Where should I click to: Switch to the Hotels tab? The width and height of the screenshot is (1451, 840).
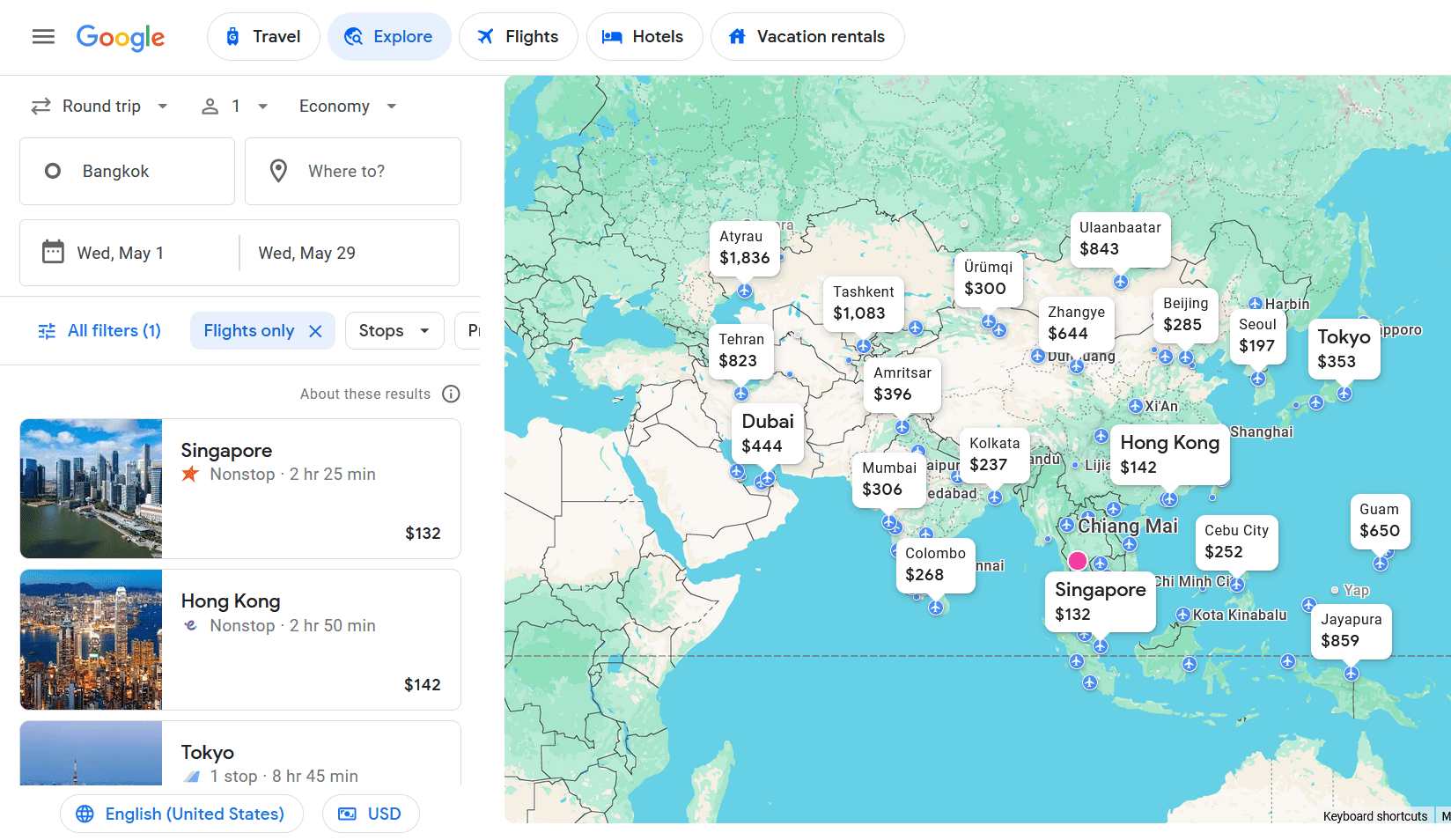pyautogui.click(x=644, y=36)
